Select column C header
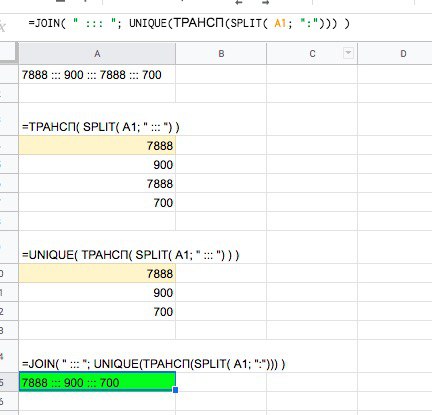The width and height of the screenshot is (432, 415). point(312,54)
